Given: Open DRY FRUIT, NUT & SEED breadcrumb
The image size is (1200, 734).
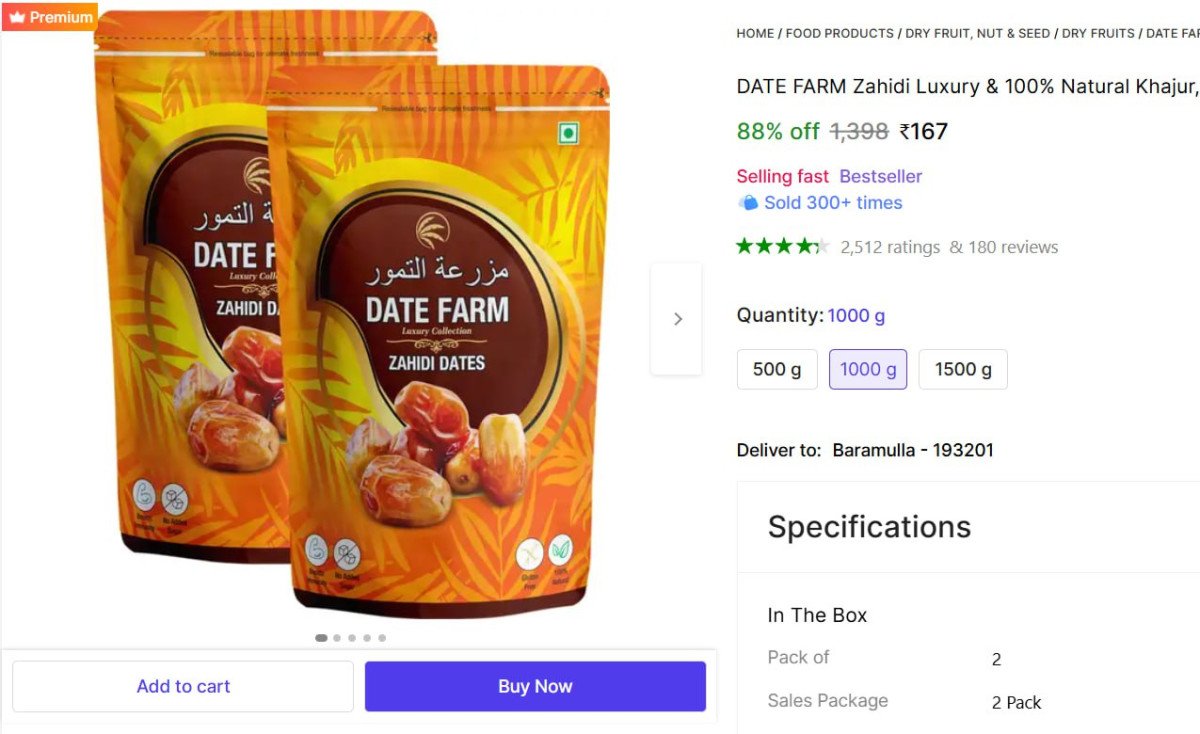Looking at the screenshot, I should (x=977, y=33).
